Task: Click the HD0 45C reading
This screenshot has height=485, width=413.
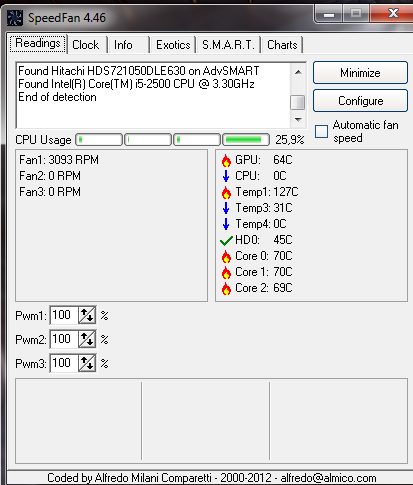Action: [x=264, y=240]
